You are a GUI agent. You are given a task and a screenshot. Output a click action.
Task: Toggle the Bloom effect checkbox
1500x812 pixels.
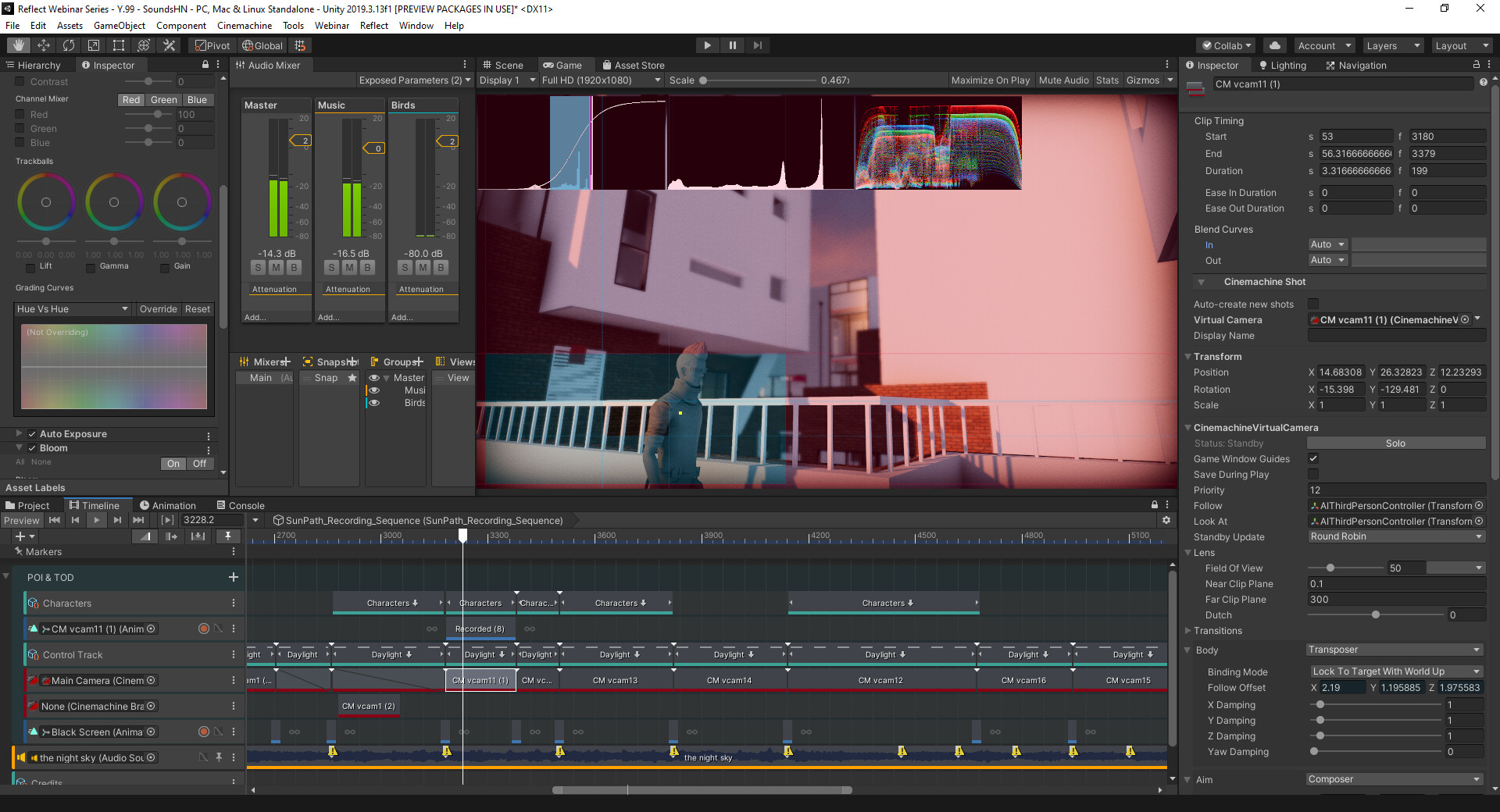tap(32, 447)
